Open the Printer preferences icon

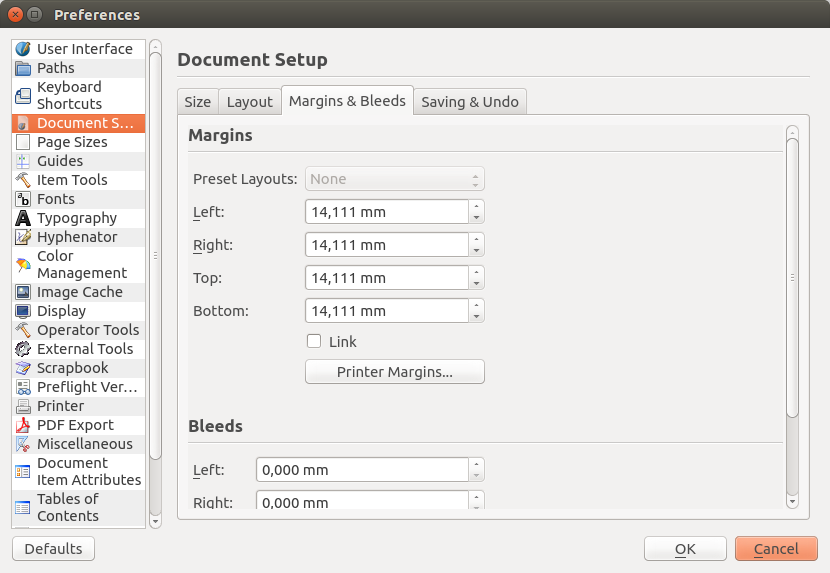tap(23, 406)
